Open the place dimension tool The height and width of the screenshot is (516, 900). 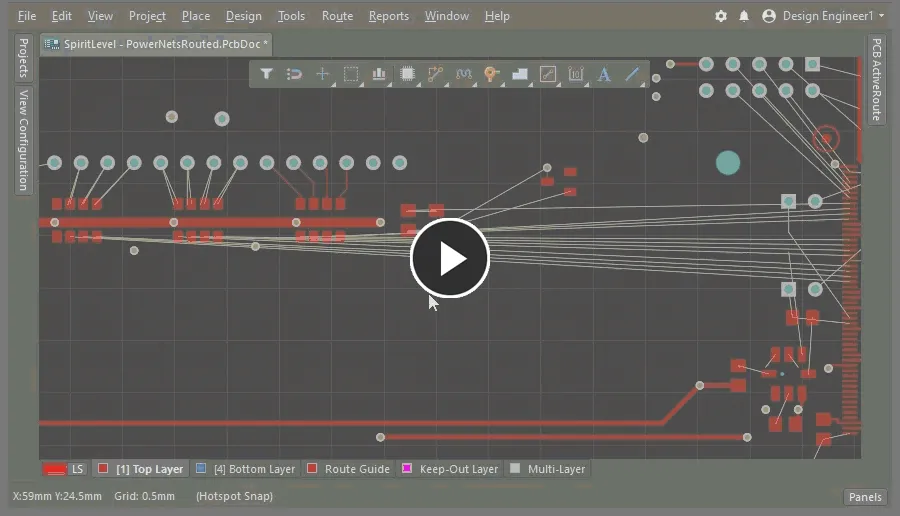[576, 74]
